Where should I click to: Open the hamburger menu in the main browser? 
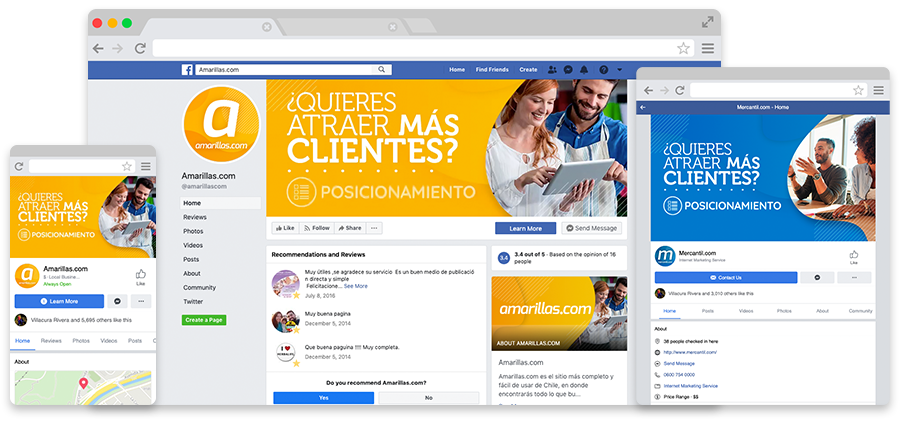[x=708, y=48]
